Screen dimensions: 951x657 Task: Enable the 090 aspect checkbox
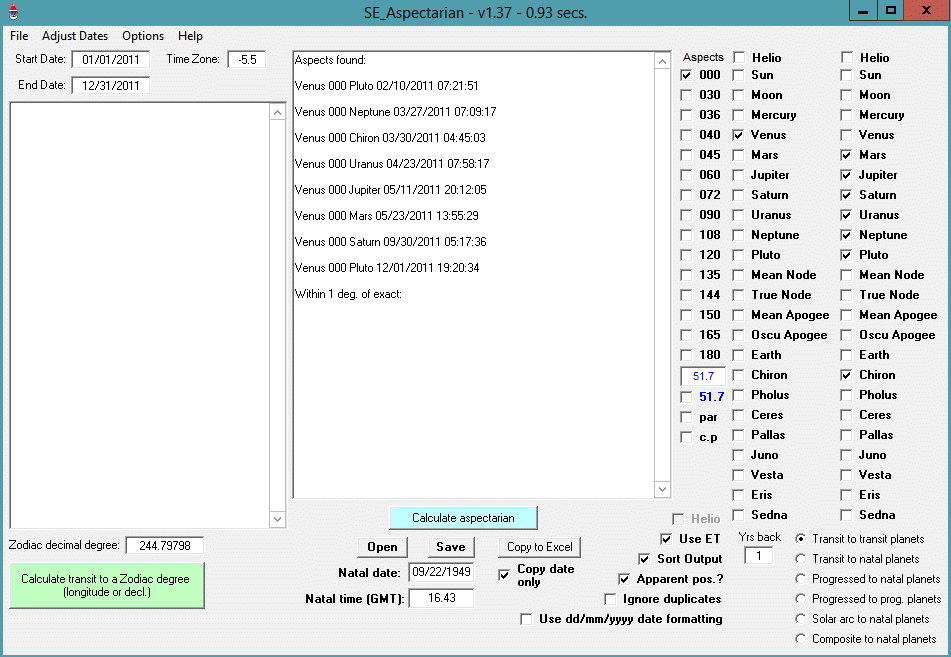[x=686, y=215]
